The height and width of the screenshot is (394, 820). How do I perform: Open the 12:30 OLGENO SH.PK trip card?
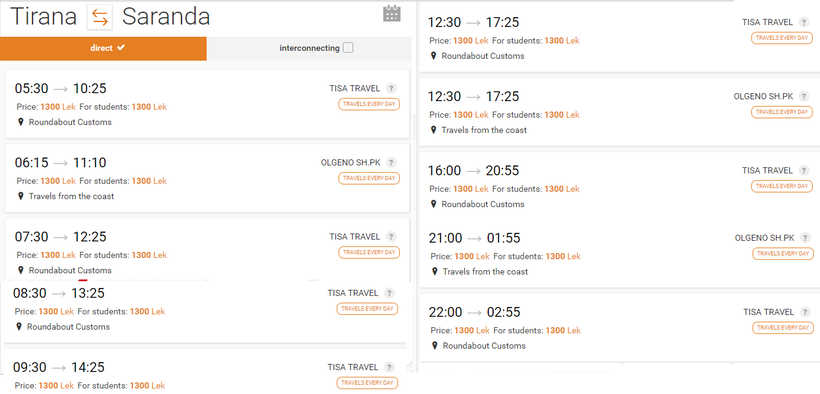[x=619, y=112]
